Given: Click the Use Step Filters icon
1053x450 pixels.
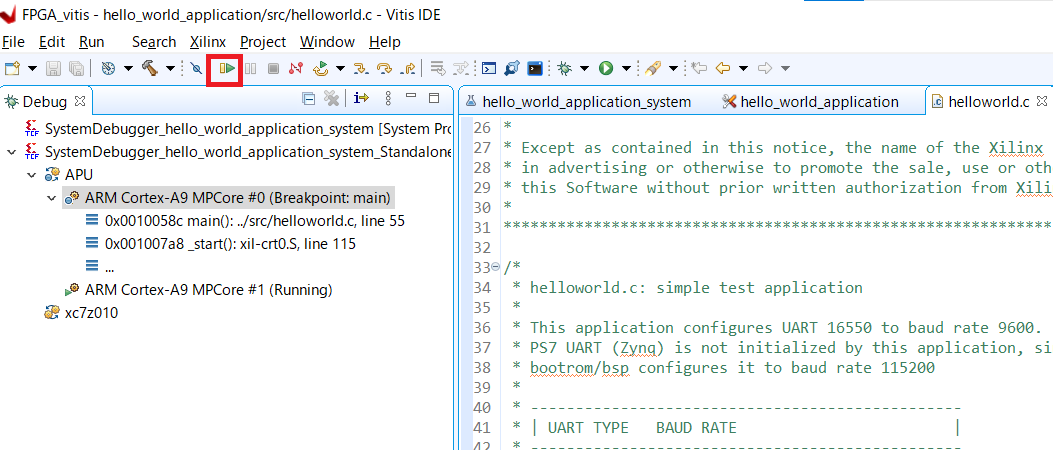Looking at the screenshot, I should coord(461,68).
